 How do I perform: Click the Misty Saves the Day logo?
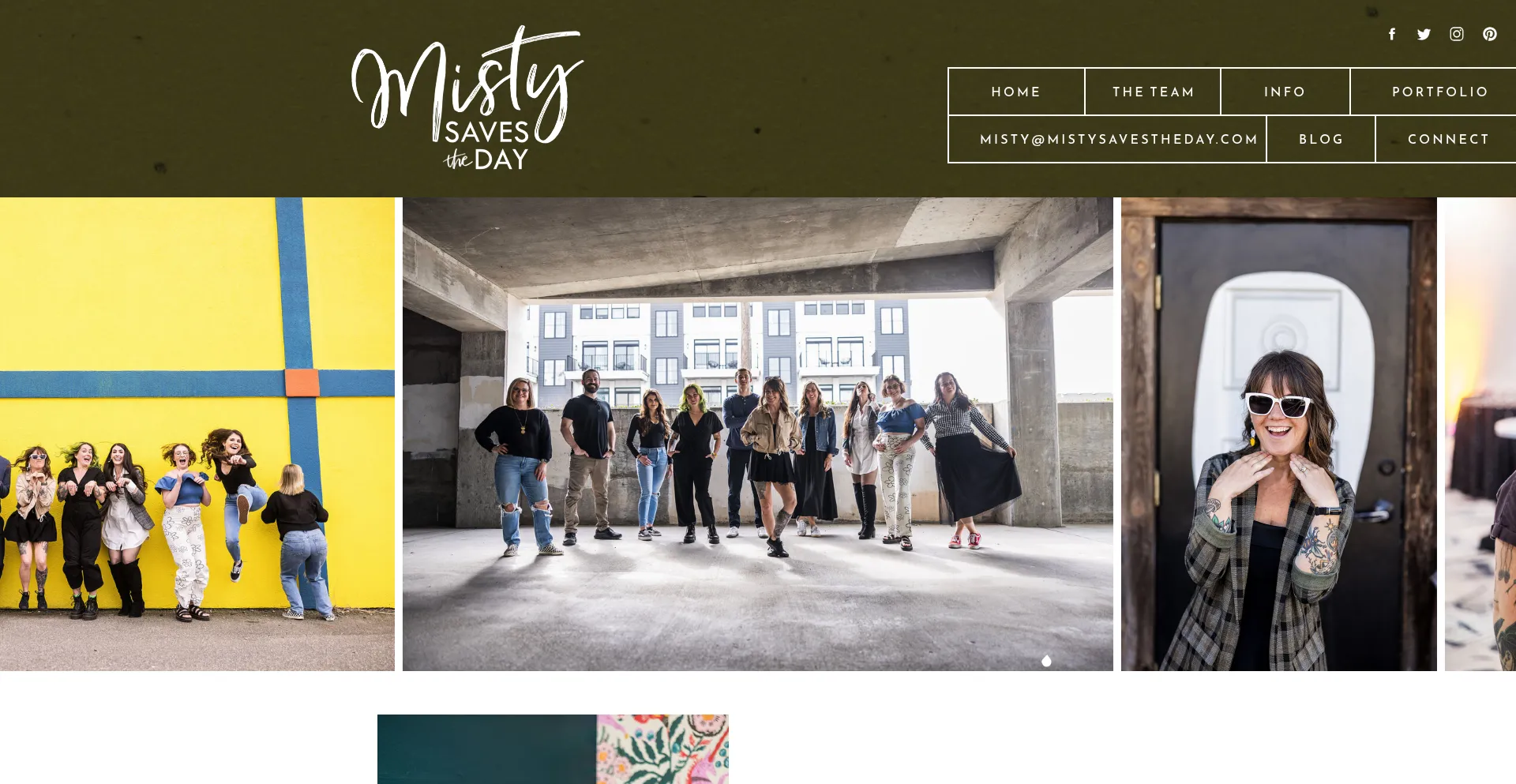467,98
